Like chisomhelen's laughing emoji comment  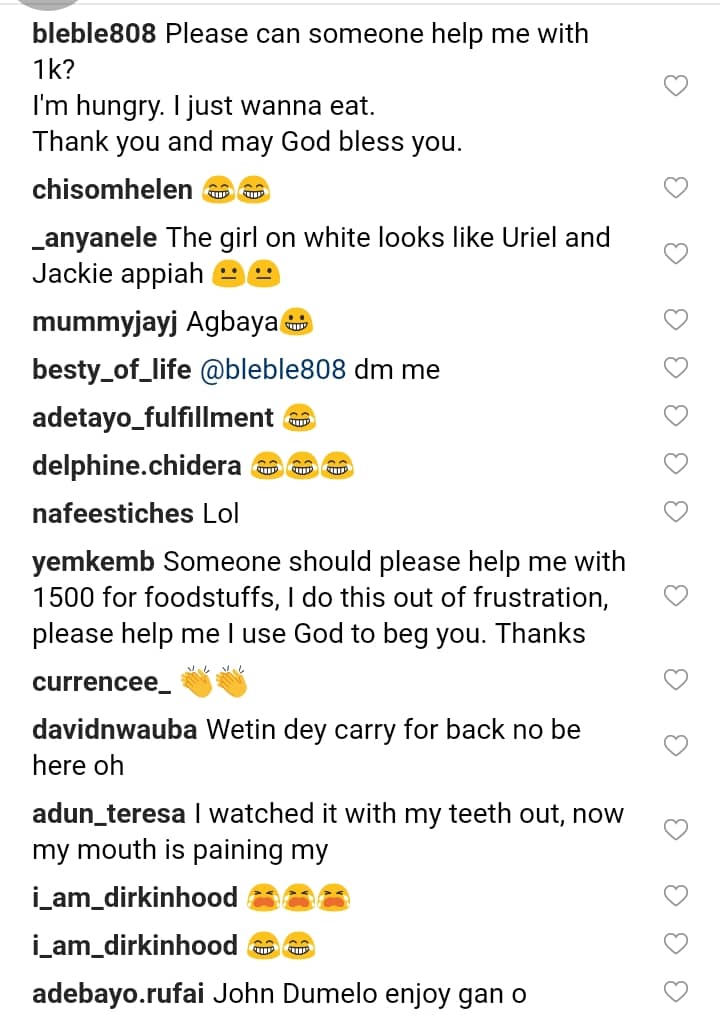[x=676, y=188]
